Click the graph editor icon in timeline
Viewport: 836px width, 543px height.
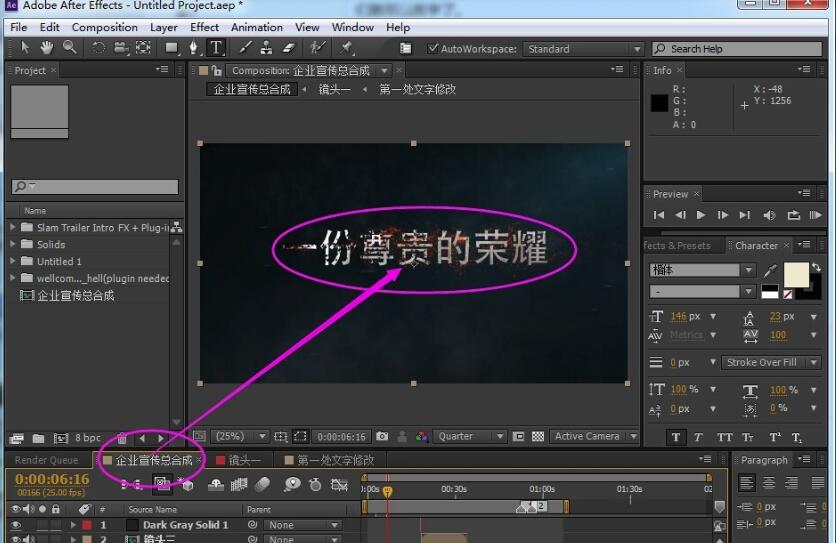tap(339, 484)
